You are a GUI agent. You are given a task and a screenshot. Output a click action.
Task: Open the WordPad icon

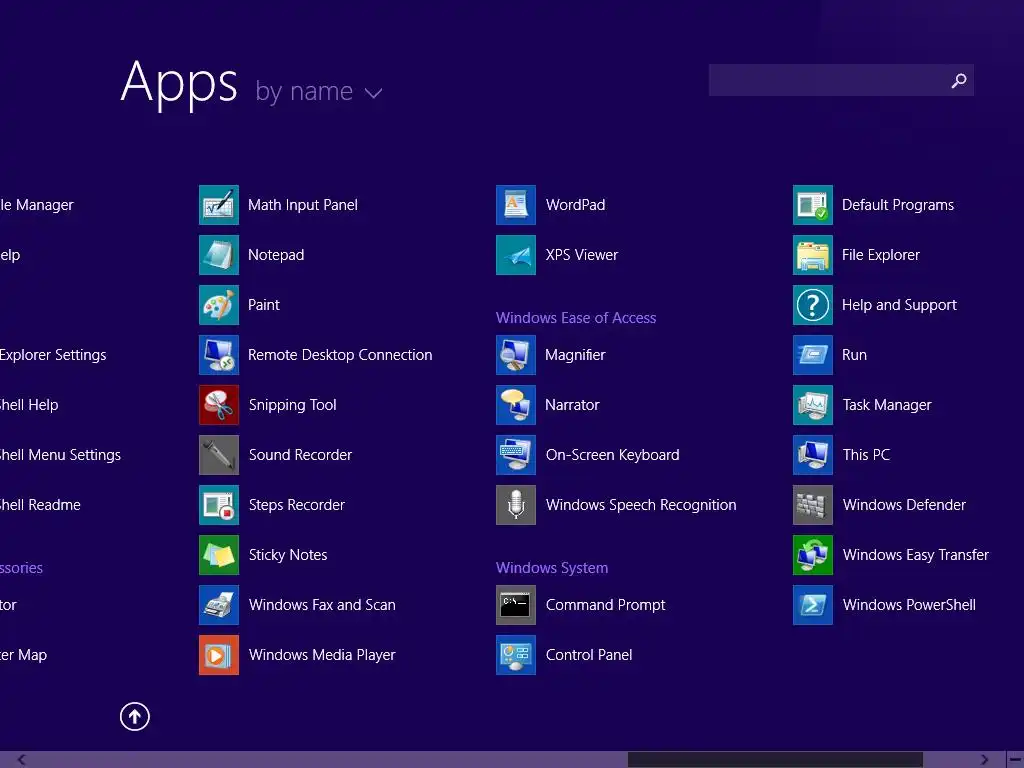point(516,205)
